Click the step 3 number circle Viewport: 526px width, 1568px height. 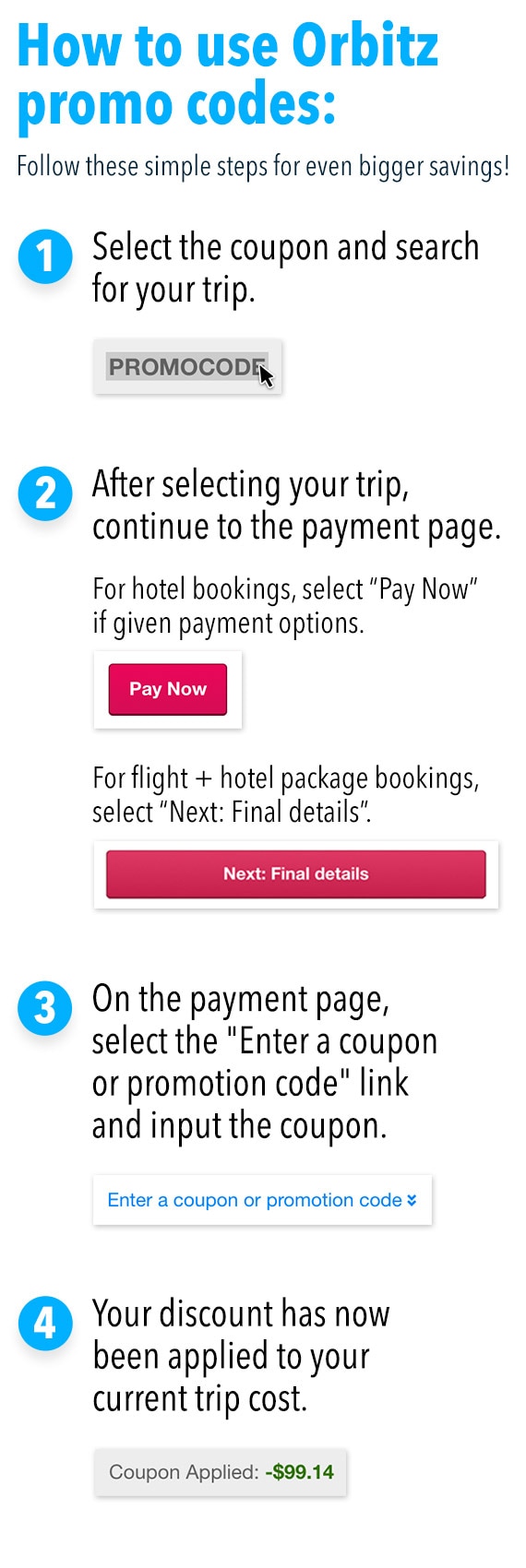pos(45,1008)
